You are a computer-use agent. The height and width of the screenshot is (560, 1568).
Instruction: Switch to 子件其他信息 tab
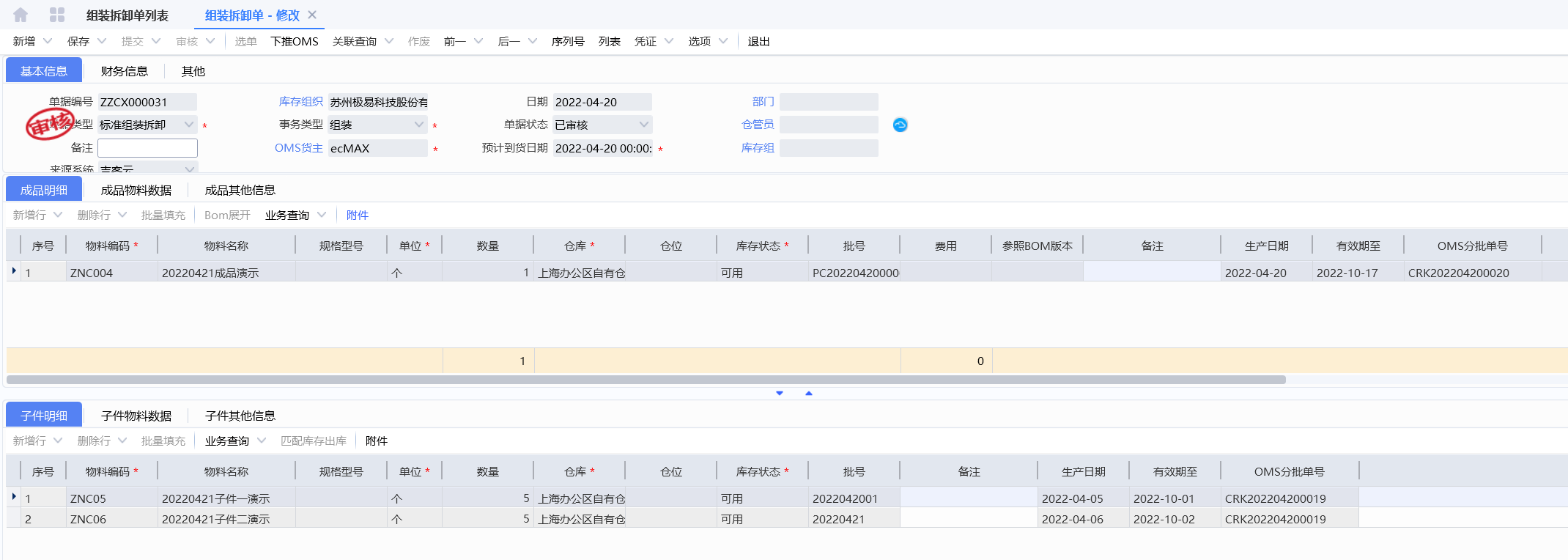click(240, 416)
